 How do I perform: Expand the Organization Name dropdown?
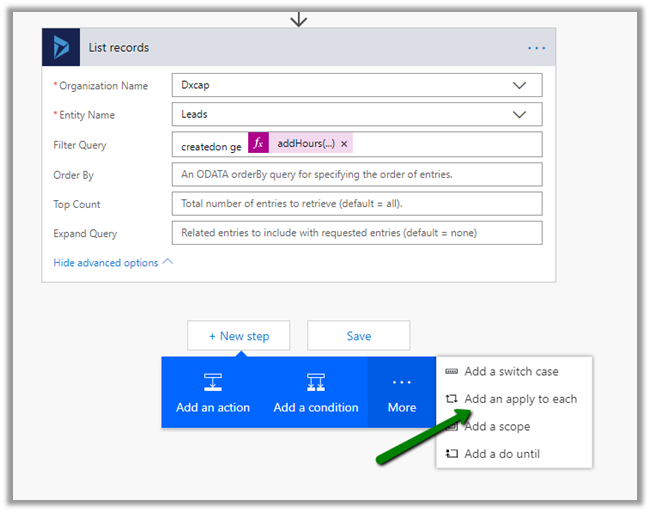pyautogui.click(x=519, y=86)
